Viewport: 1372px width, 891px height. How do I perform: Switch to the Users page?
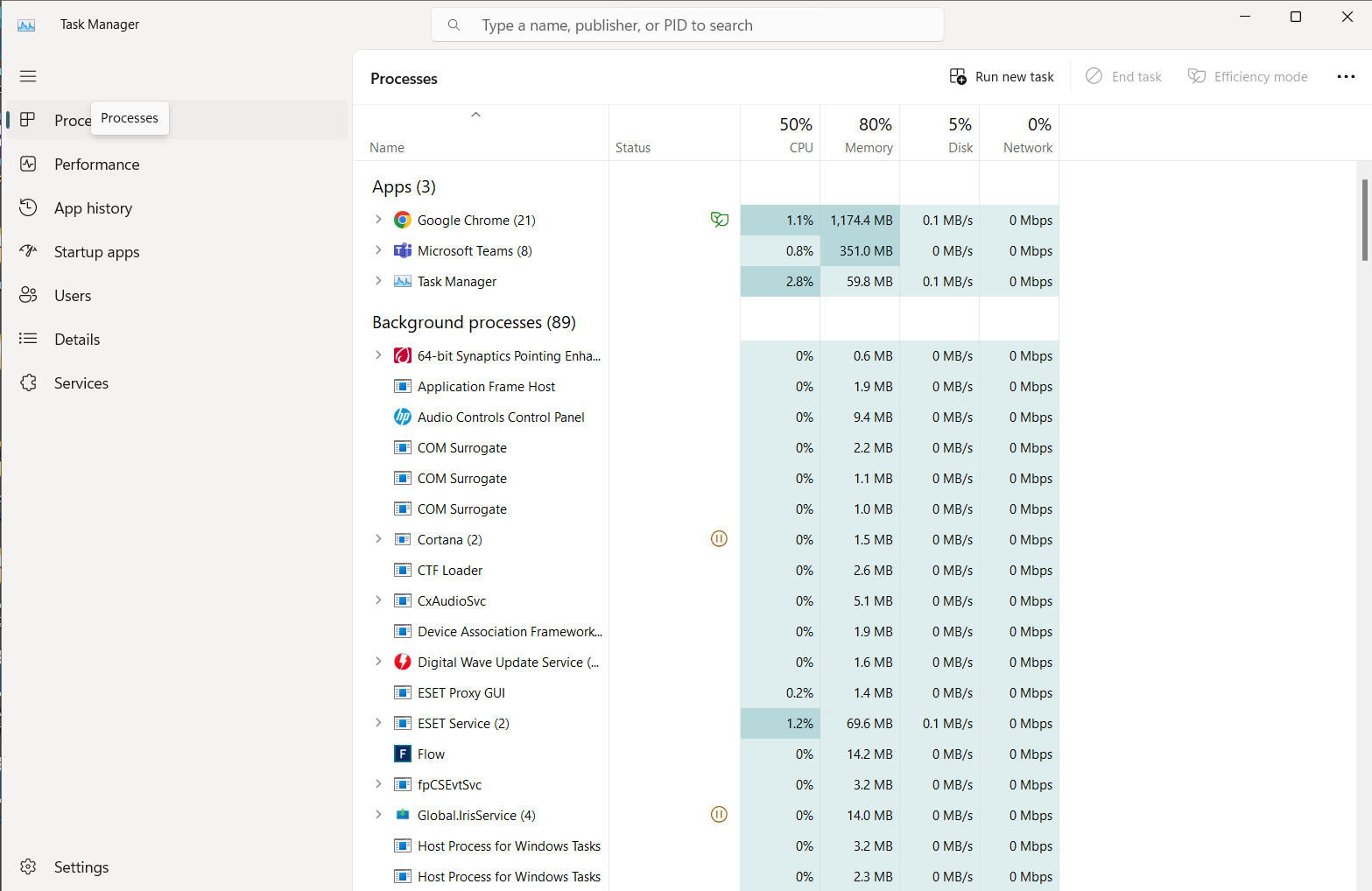tap(177, 295)
